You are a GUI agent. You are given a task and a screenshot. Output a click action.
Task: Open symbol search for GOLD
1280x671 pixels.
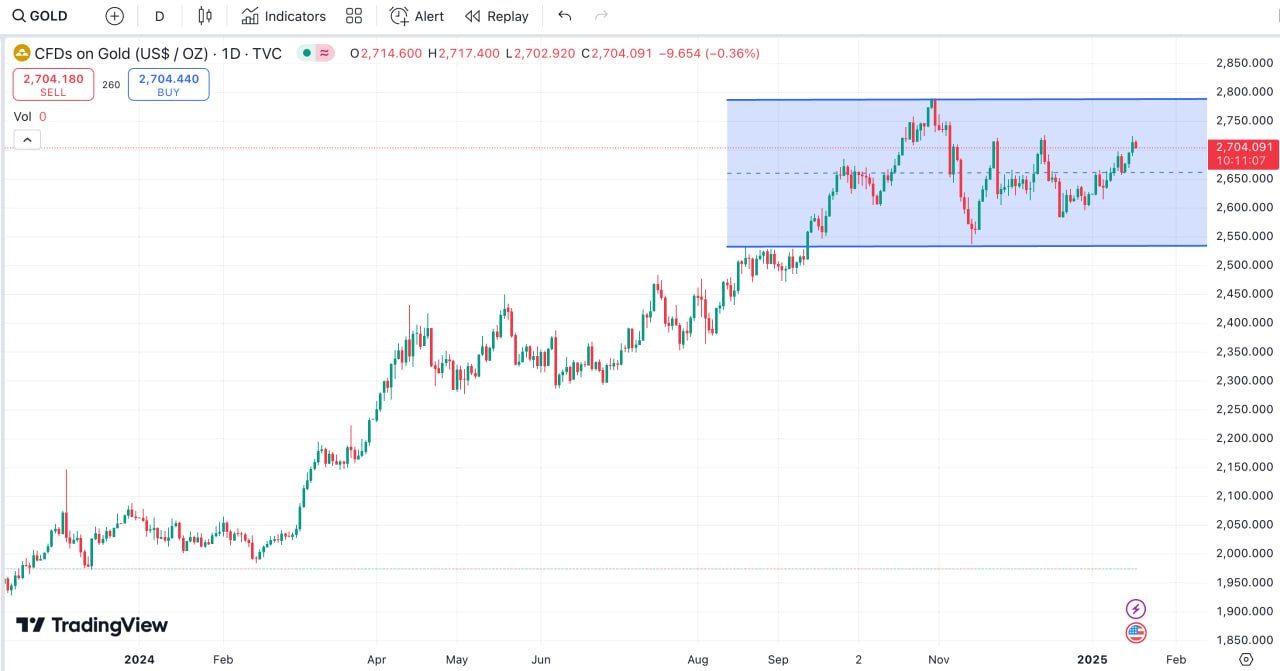[x=40, y=16]
